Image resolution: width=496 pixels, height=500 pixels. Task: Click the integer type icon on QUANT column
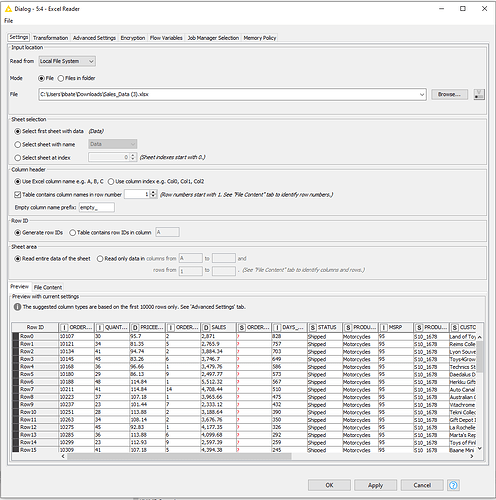tap(100, 327)
